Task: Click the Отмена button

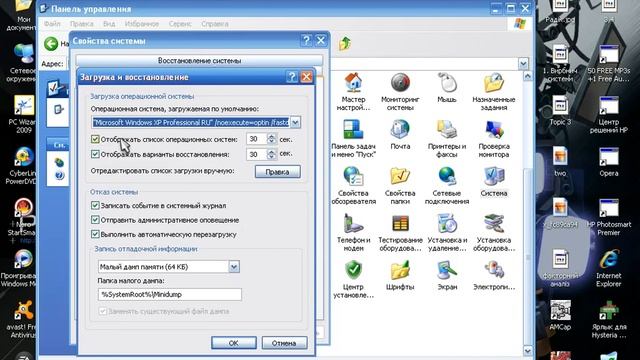Action: [x=284, y=343]
